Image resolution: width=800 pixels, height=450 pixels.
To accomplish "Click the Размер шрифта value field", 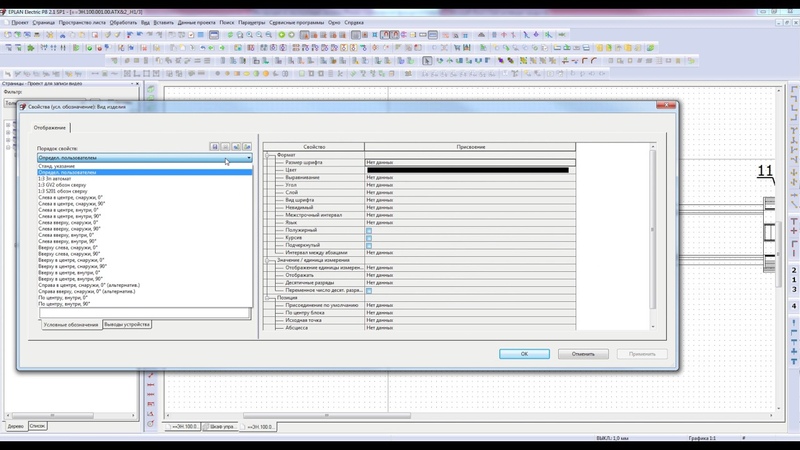I will tap(470, 162).
